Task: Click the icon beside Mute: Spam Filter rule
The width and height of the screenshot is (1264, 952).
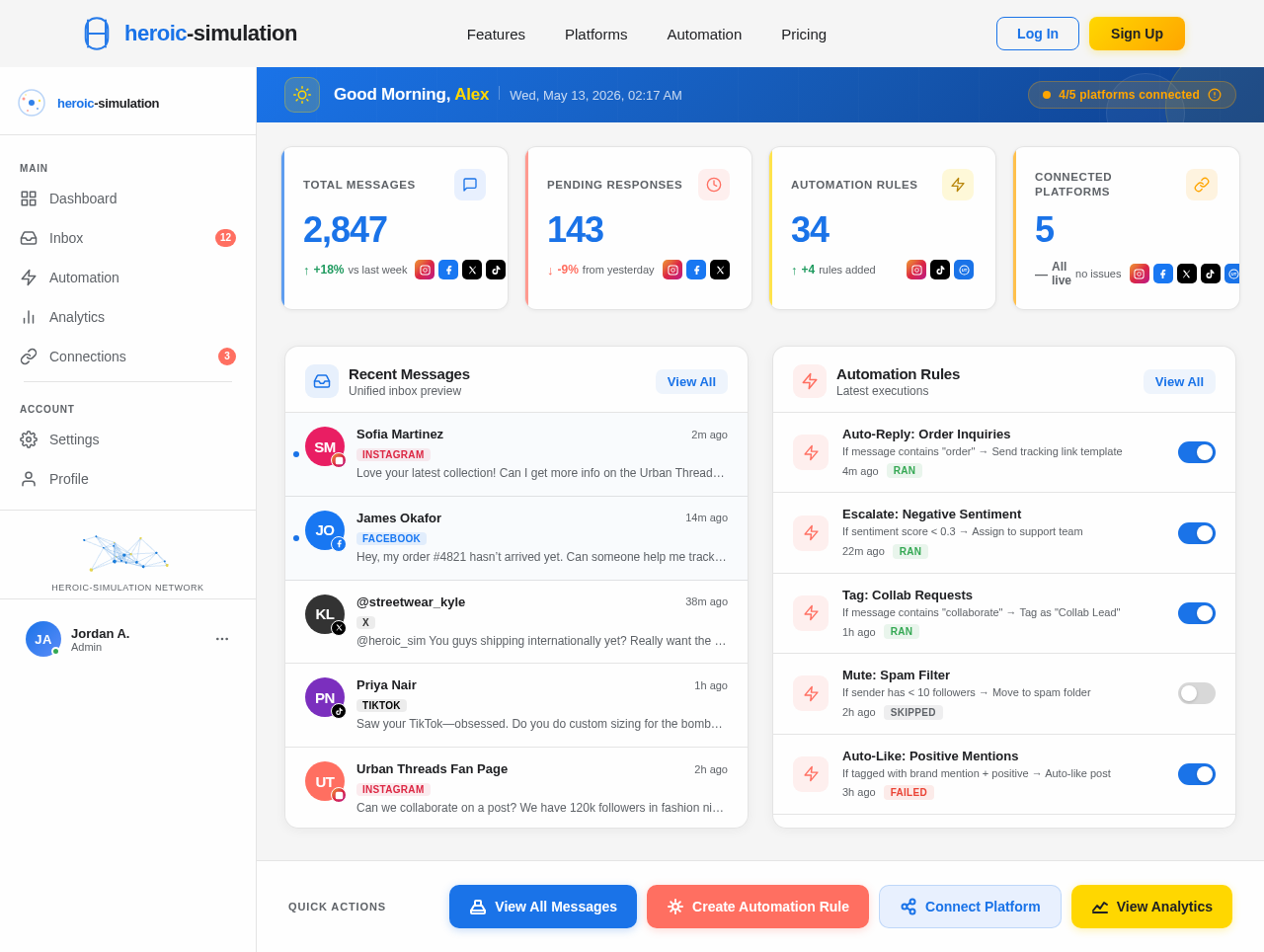Action: click(811, 693)
